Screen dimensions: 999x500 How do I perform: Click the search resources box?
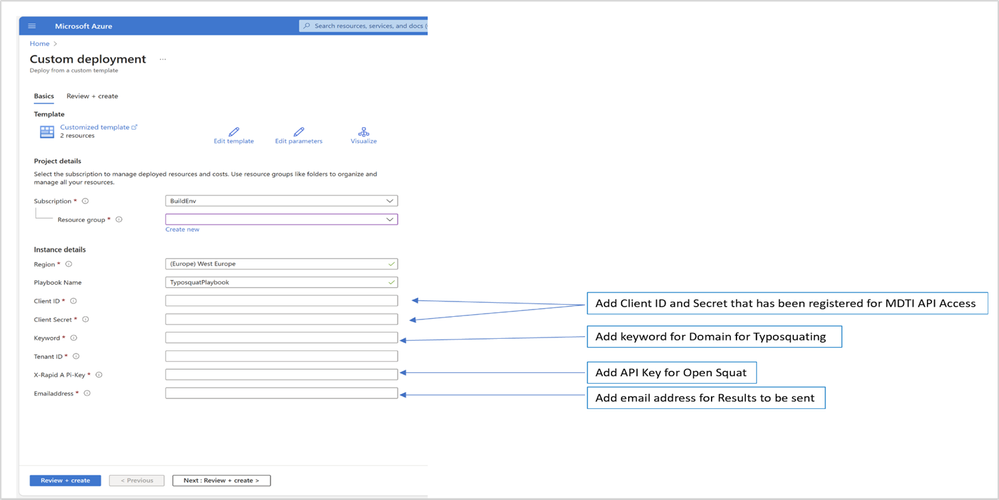pos(363,26)
